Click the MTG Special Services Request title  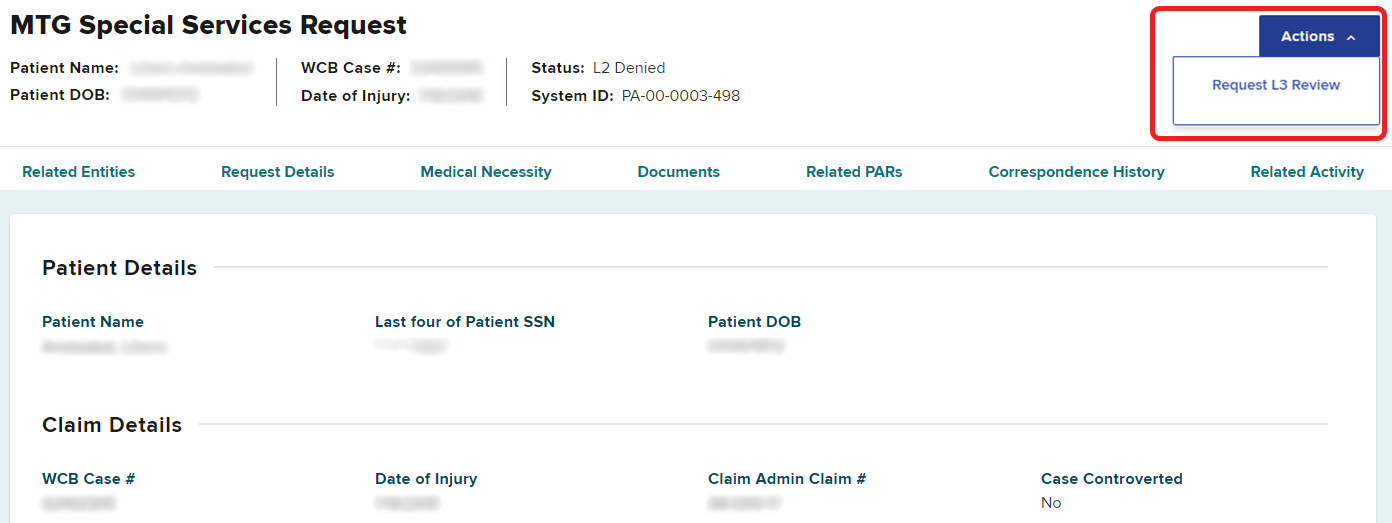point(208,25)
